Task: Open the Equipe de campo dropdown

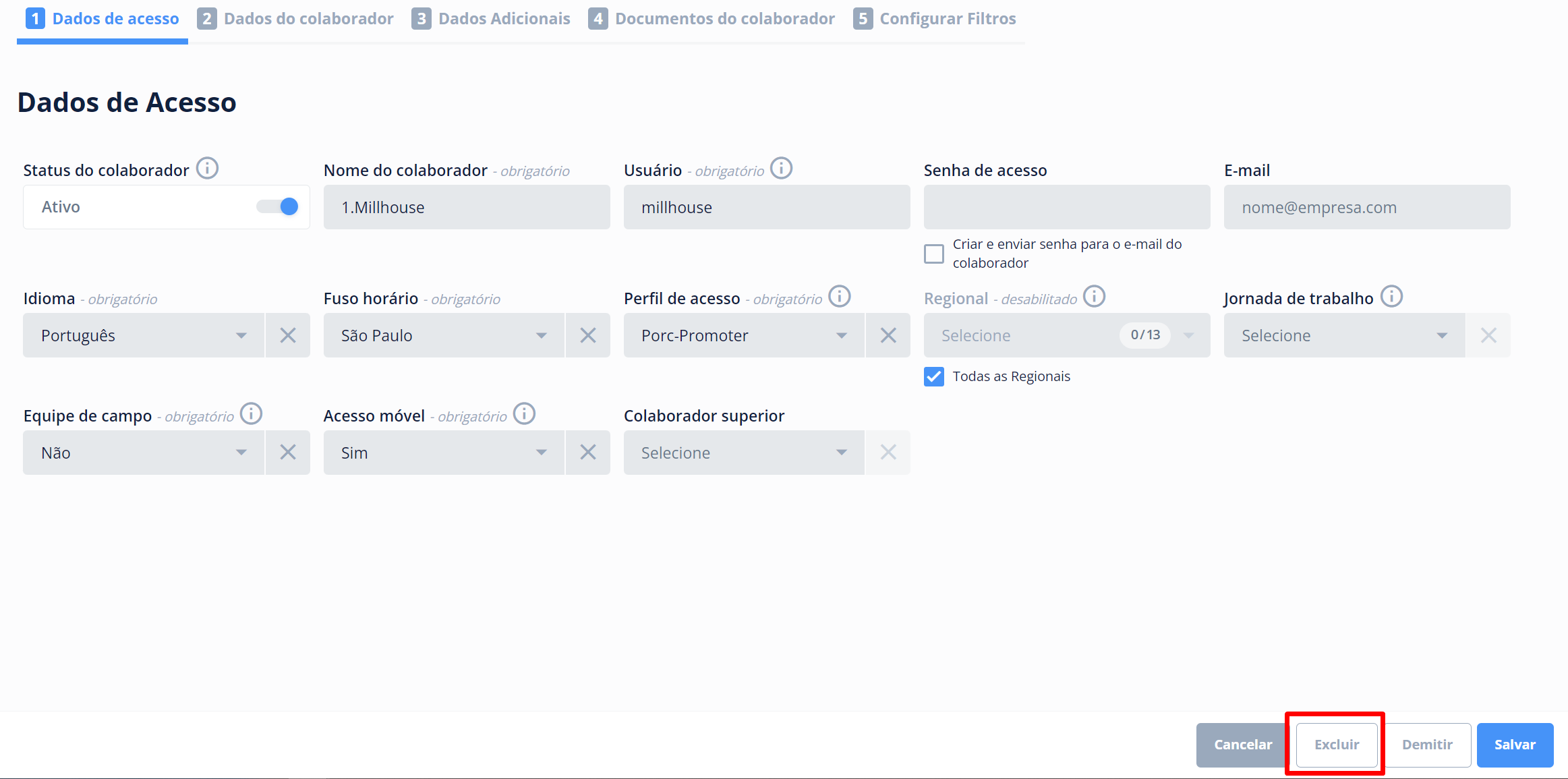Action: tap(143, 453)
